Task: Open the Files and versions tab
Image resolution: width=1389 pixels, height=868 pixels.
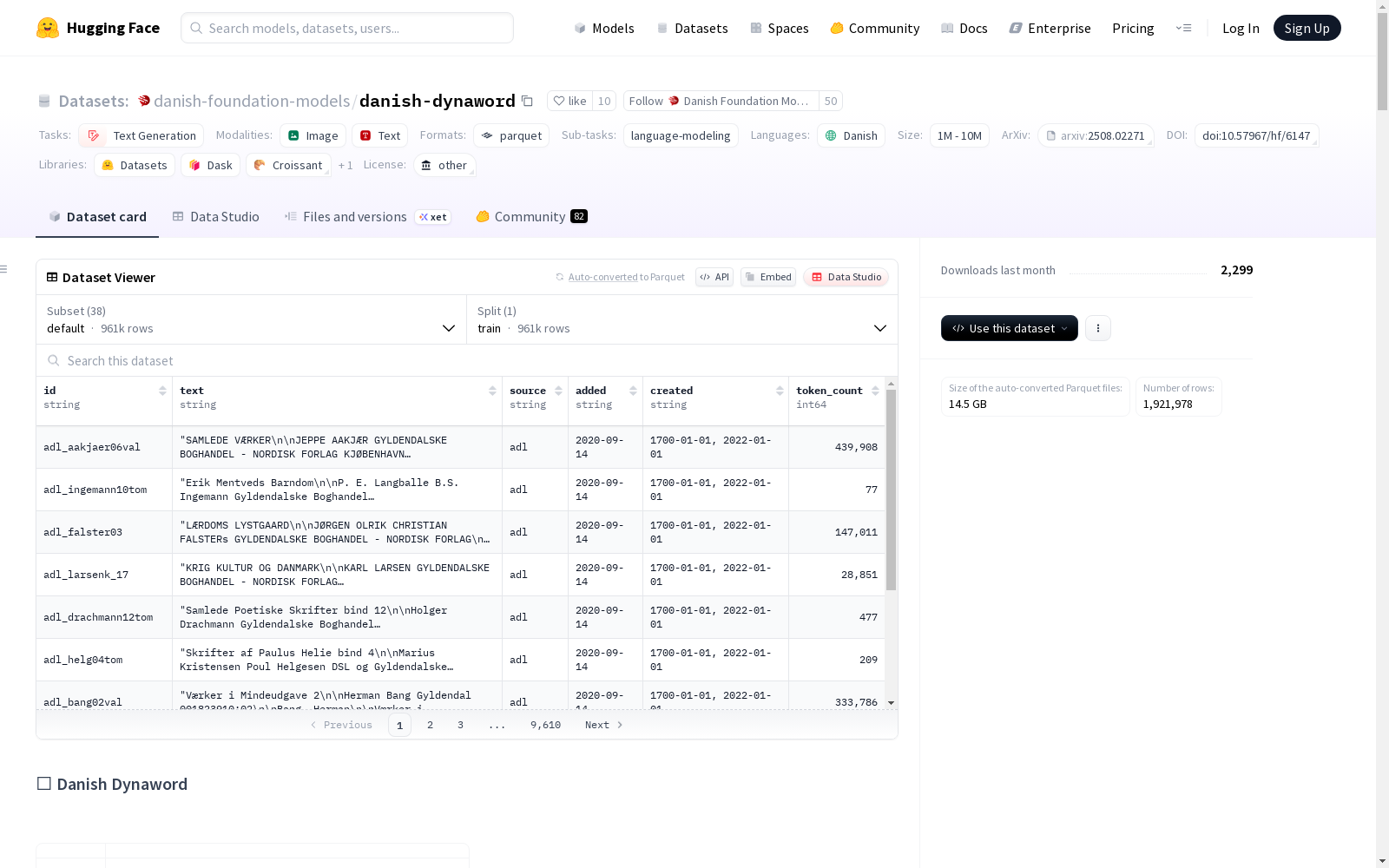Action: coord(367,217)
